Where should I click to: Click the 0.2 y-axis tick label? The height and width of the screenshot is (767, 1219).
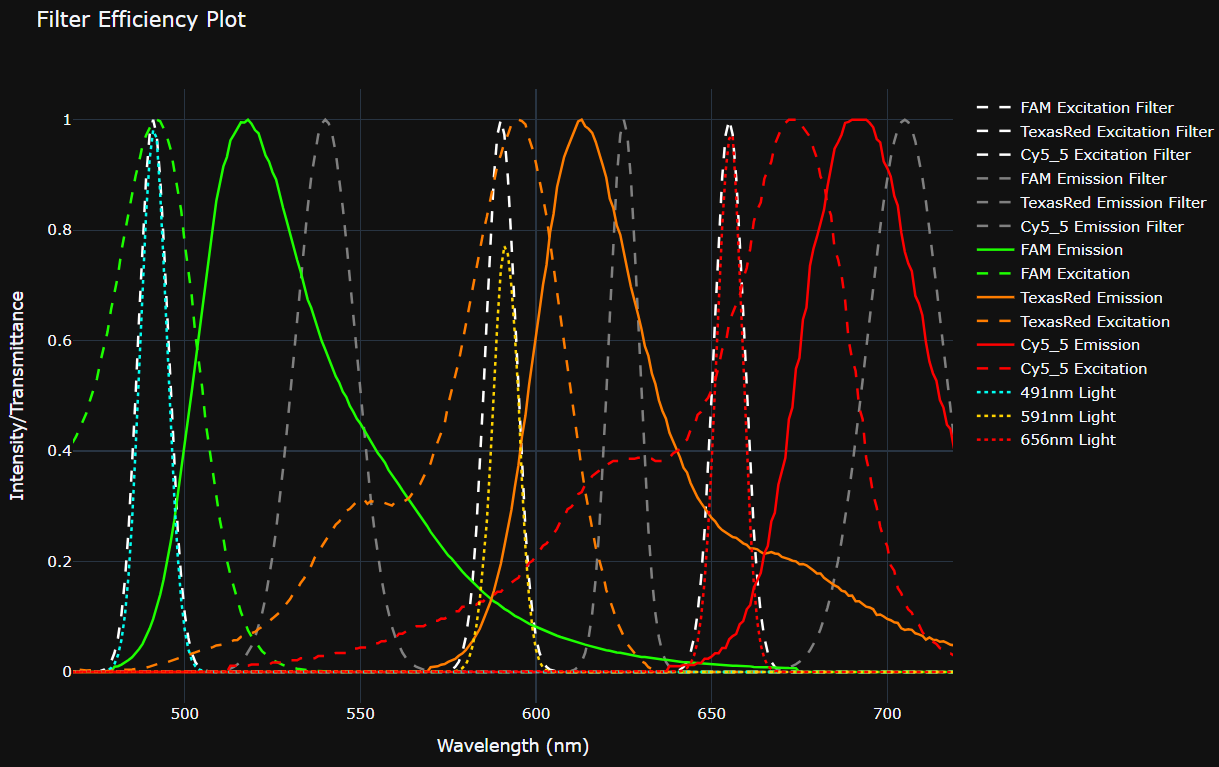pos(59,562)
